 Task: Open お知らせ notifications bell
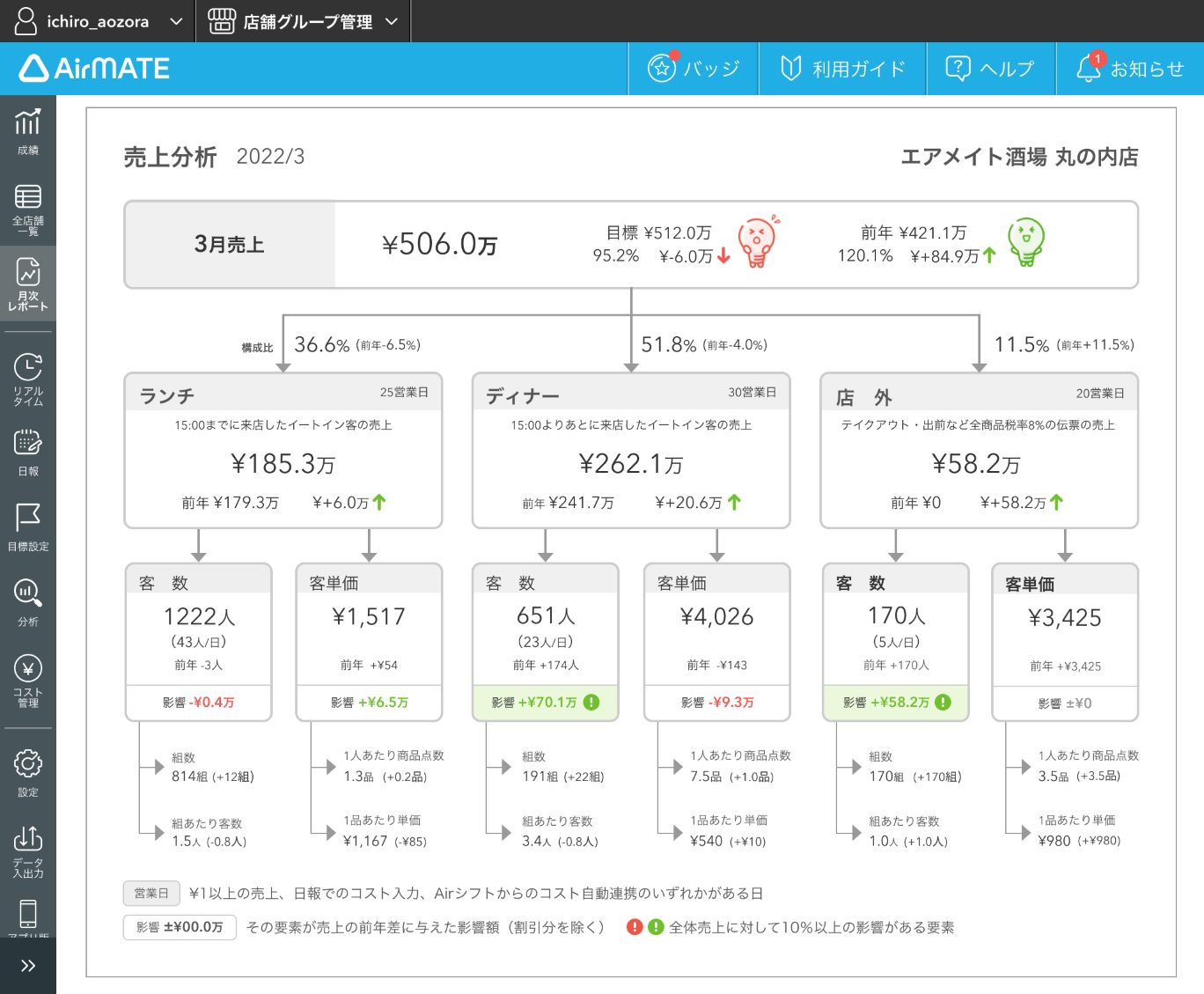[x=1129, y=69]
